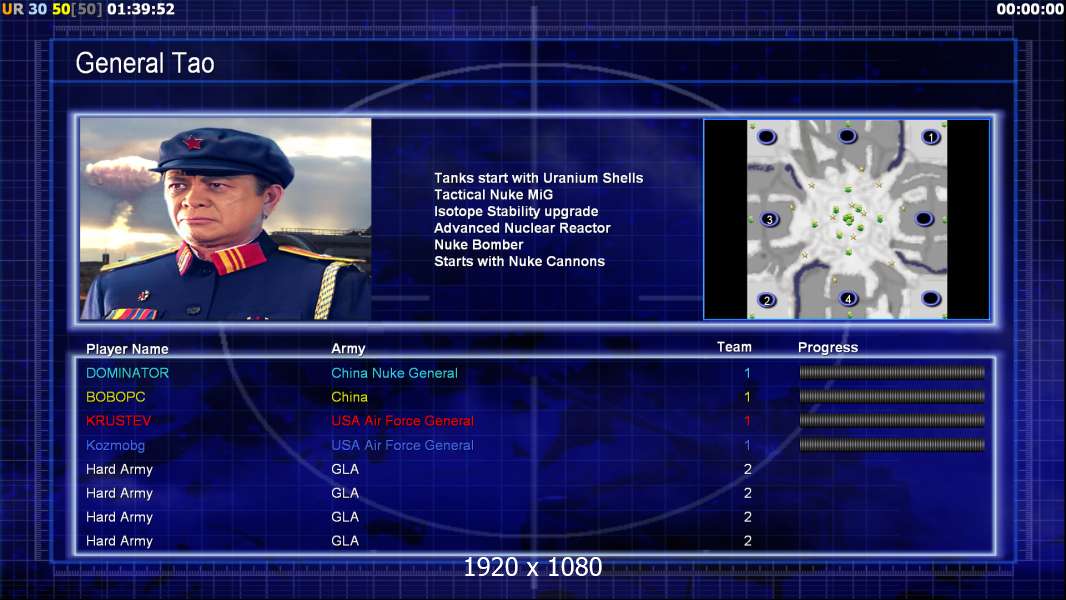Viewport: 1066px width, 600px height.
Task: Click the Army column header
Action: 348,349
